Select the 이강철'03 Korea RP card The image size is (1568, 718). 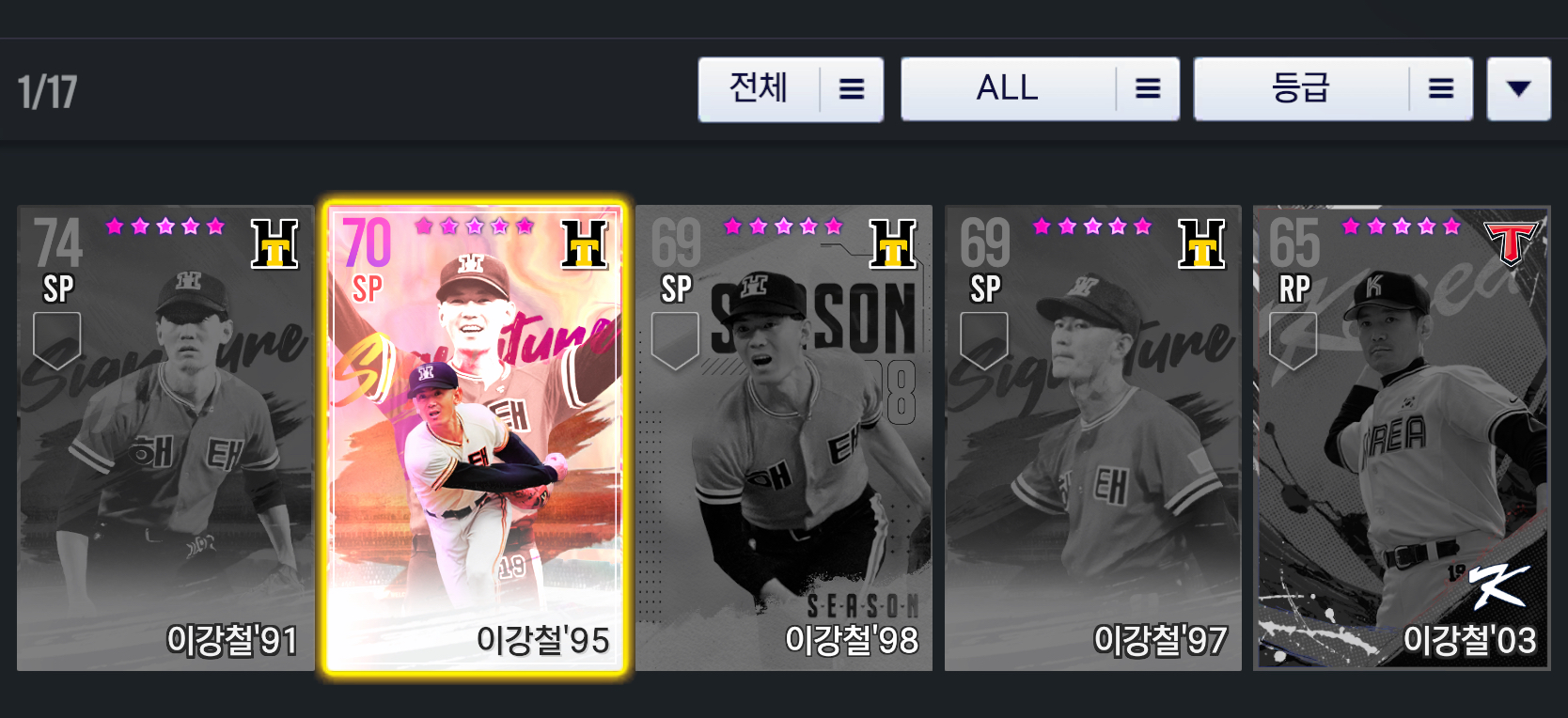click(1402, 438)
